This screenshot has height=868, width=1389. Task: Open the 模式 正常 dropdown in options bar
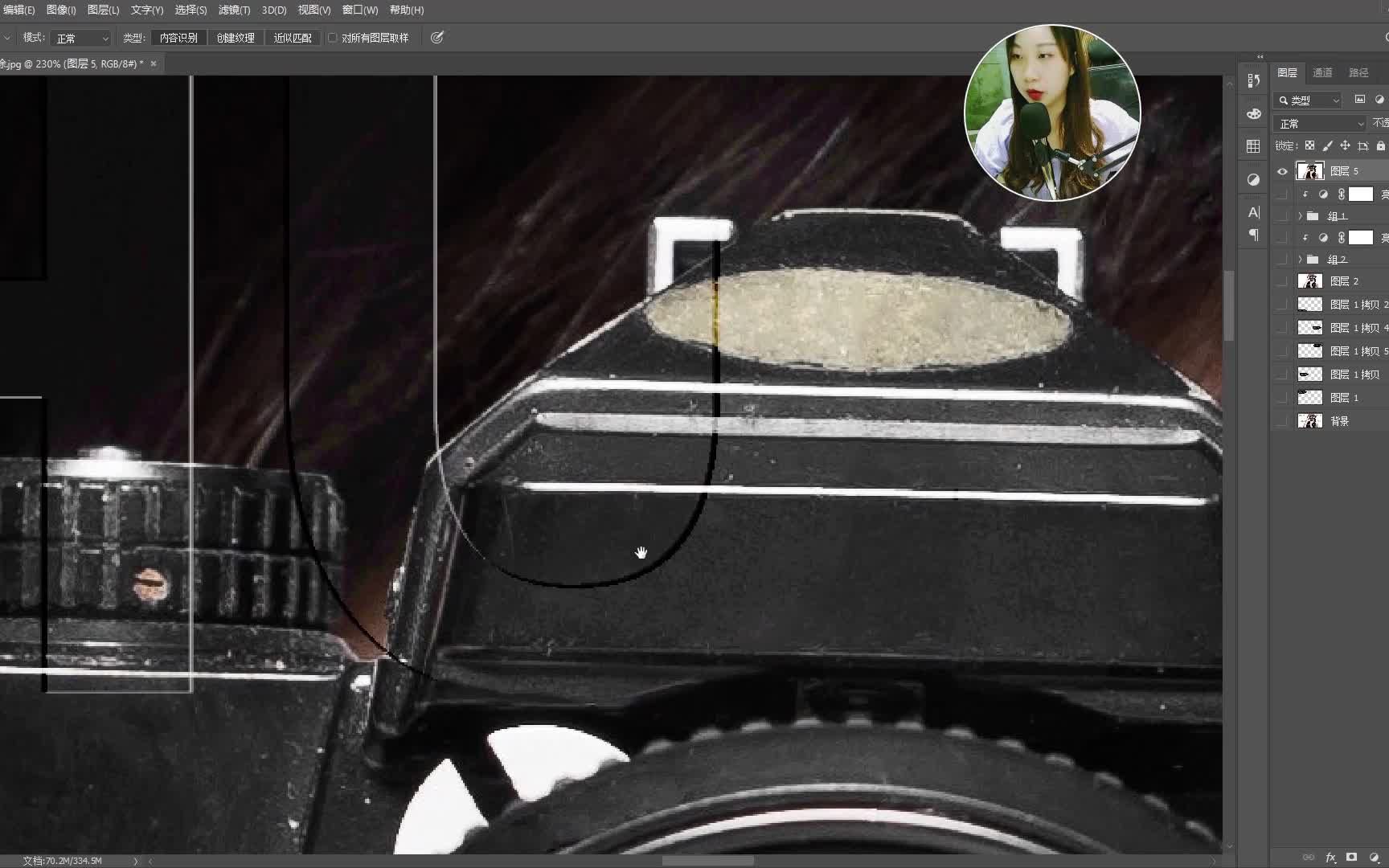tap(81, 38)
